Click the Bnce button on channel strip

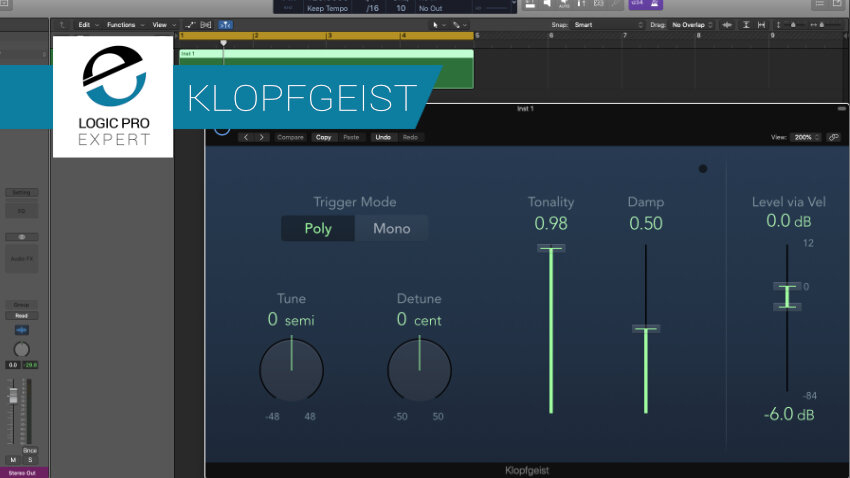(30, 450)
